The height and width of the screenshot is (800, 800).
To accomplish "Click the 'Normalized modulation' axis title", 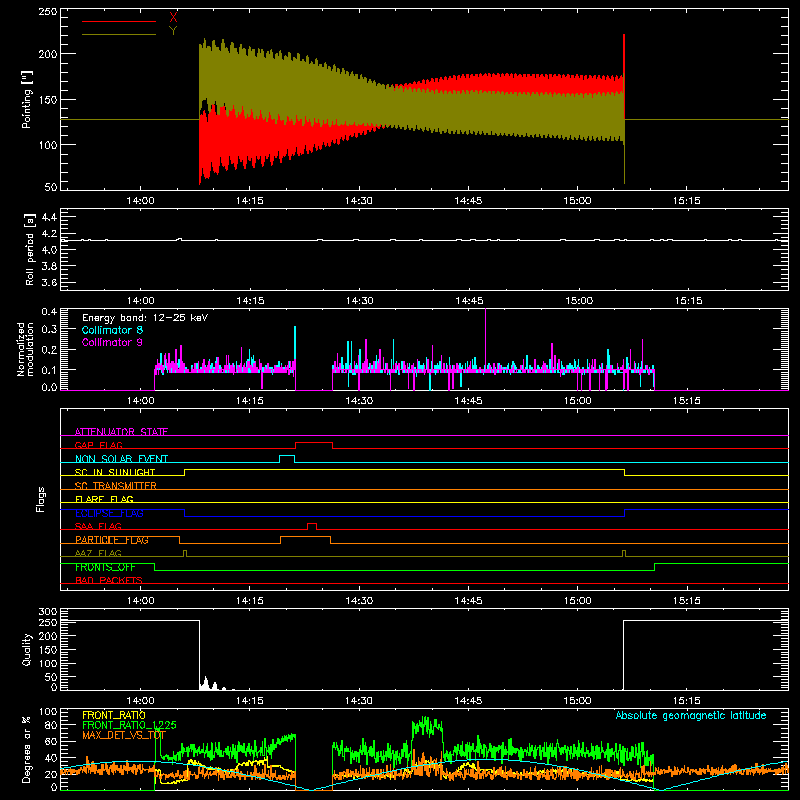I will [25, 349].
